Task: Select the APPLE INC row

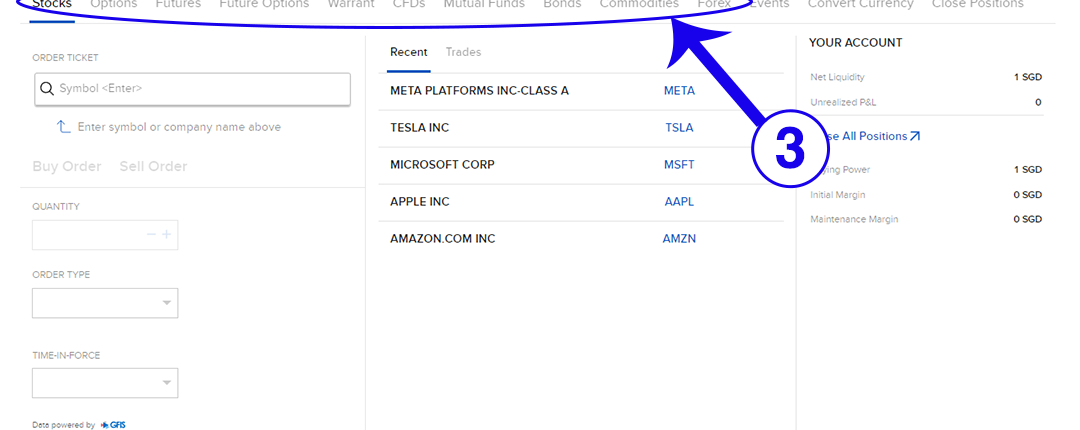Action: point(420,202)
